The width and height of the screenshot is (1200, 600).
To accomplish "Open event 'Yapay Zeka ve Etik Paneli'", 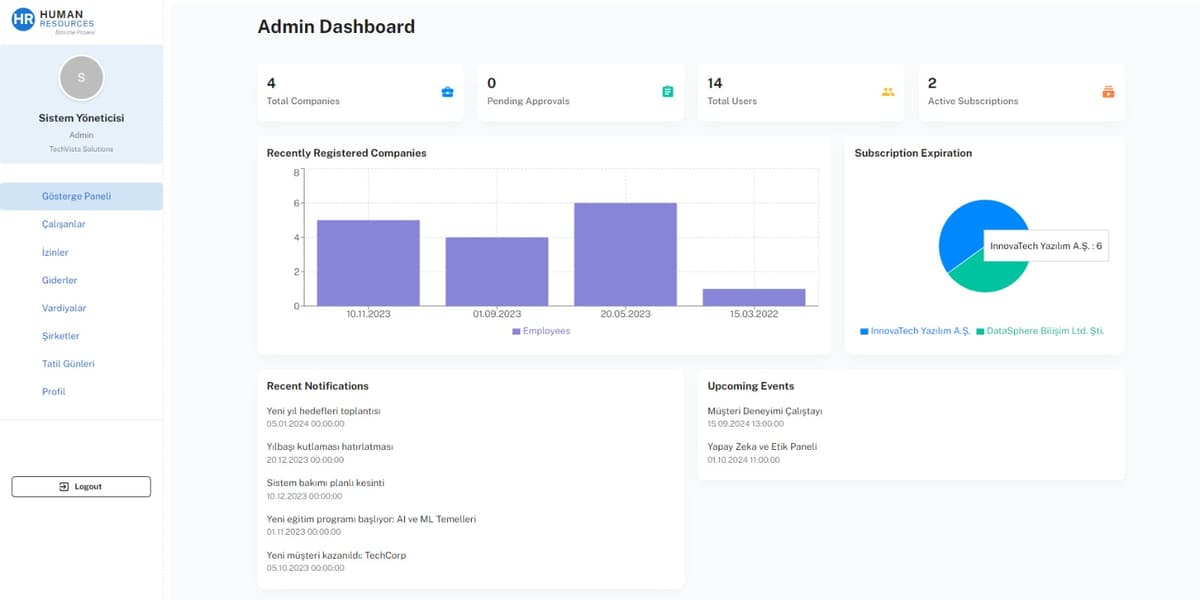I will point(762,447).
